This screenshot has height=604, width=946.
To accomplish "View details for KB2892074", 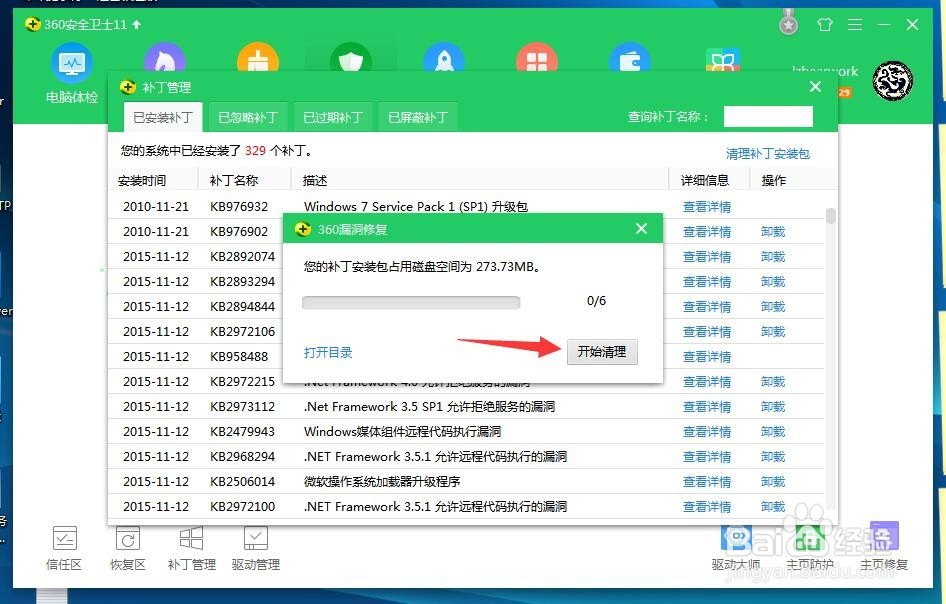I will (706, 257).
